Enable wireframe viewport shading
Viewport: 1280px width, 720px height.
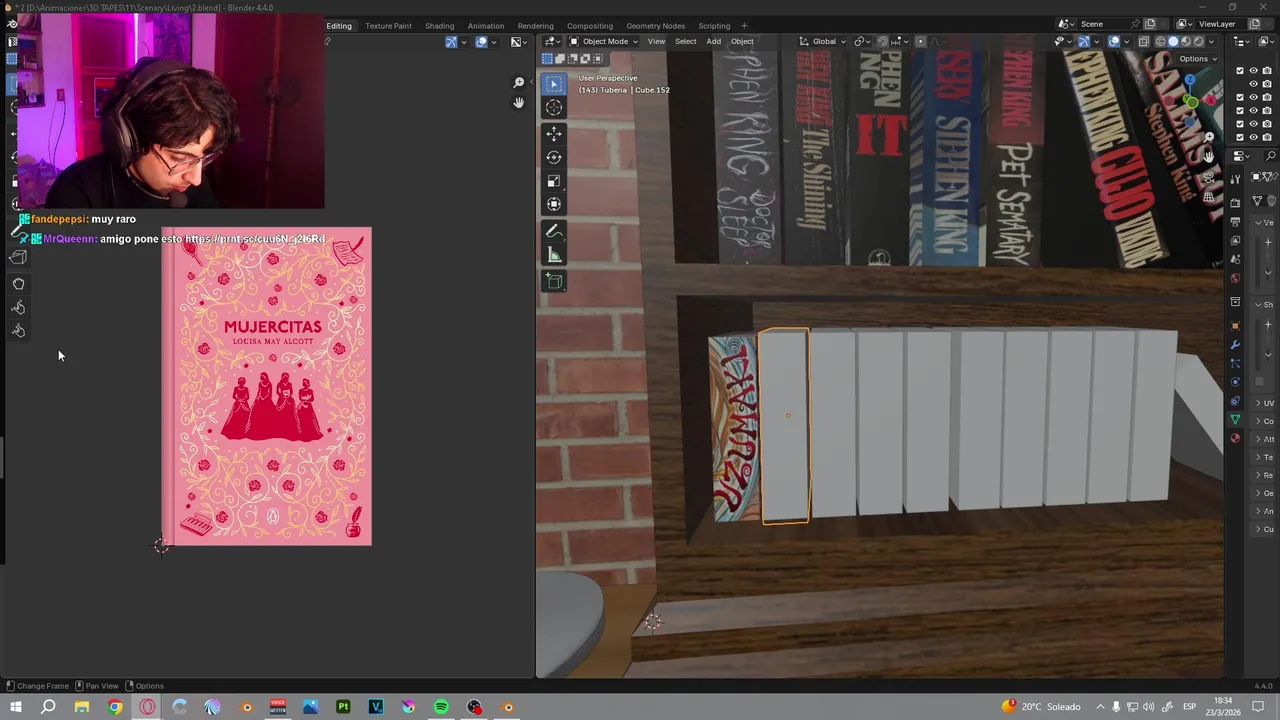(1161, 42)
